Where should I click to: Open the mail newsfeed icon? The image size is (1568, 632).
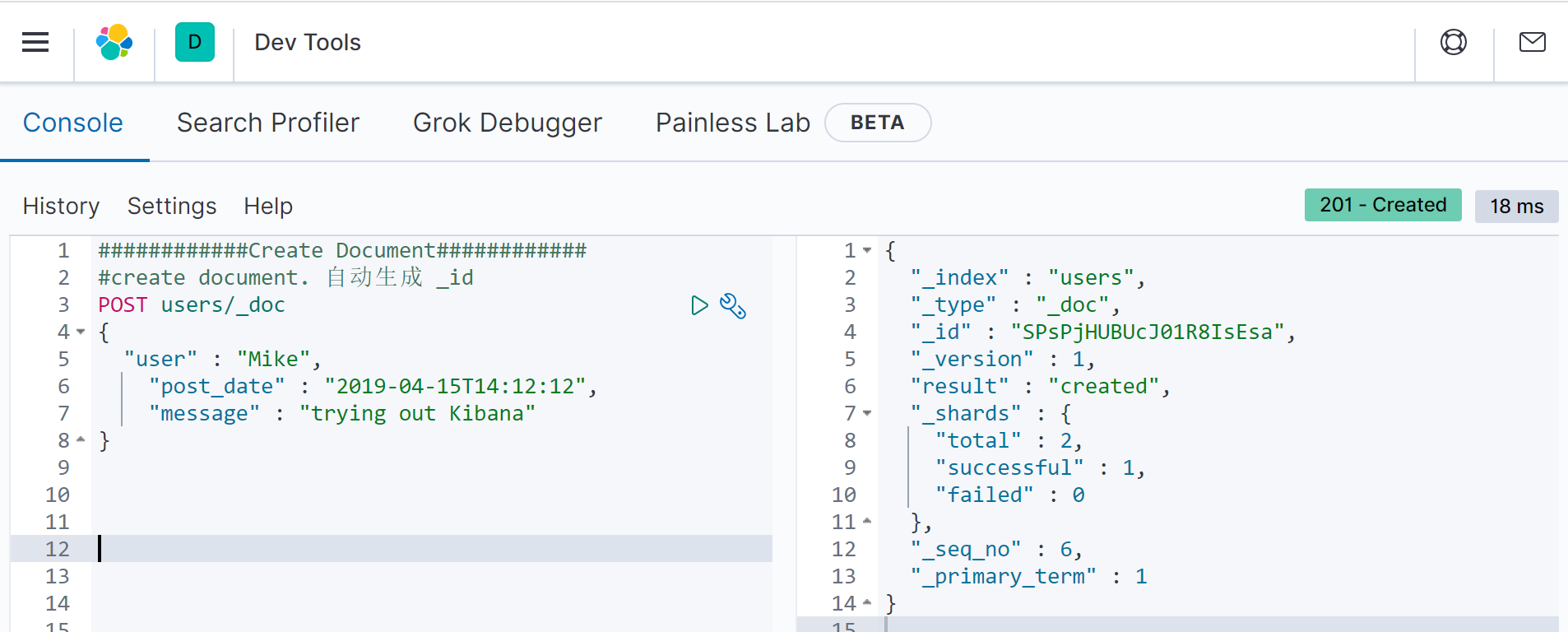click(x=1532, y=42)
